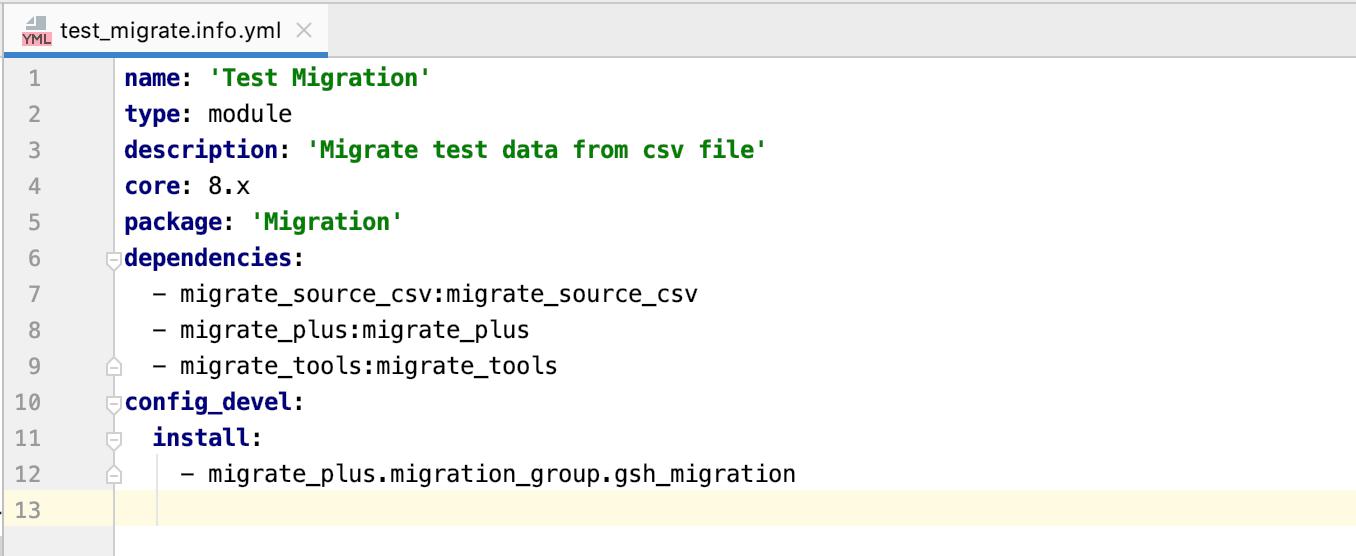The width and height of the screenshot is (1356, 556).
Task: Click line number 6 in the gutter
Action: 35,258
